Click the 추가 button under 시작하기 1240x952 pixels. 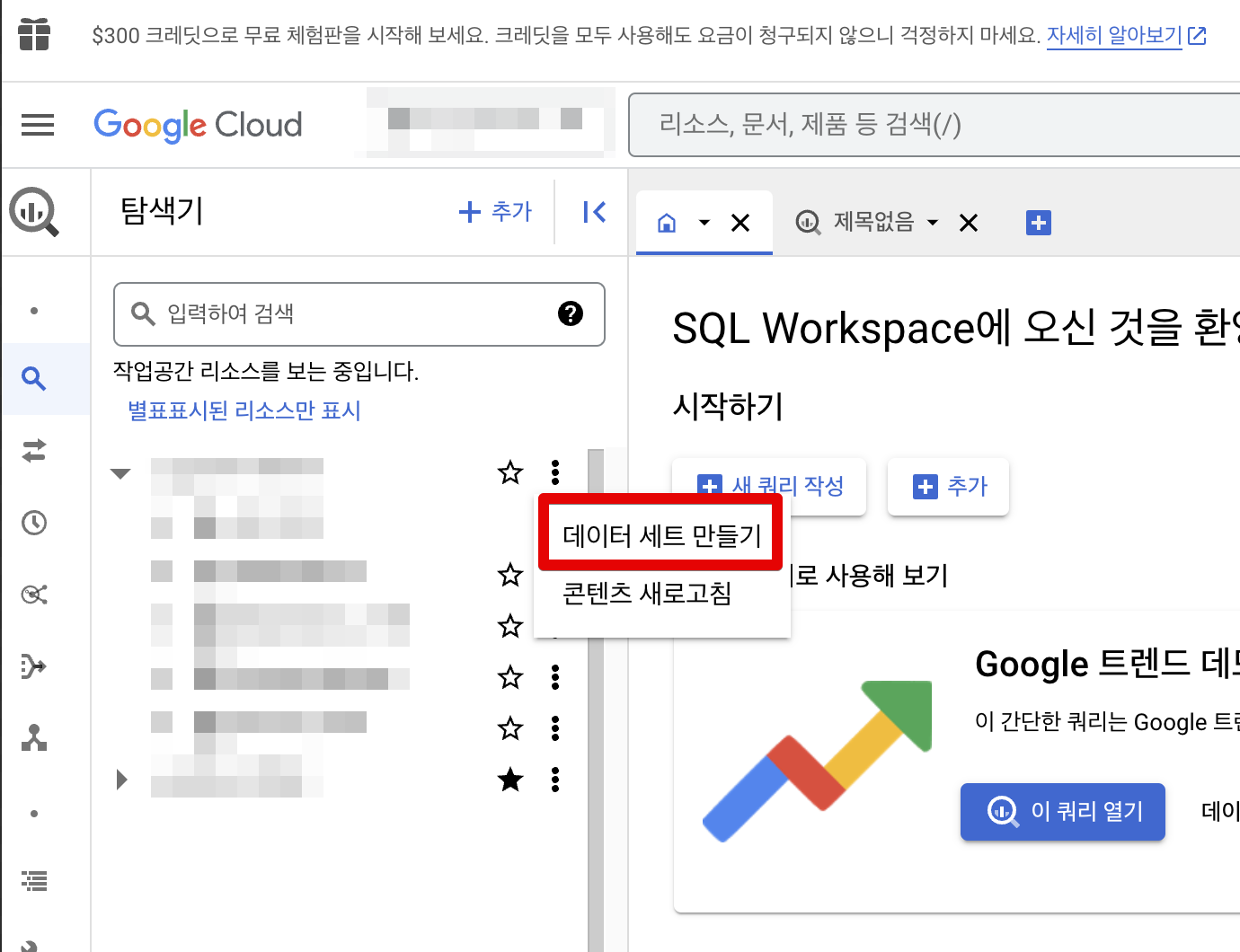click(x=948, y=486)
